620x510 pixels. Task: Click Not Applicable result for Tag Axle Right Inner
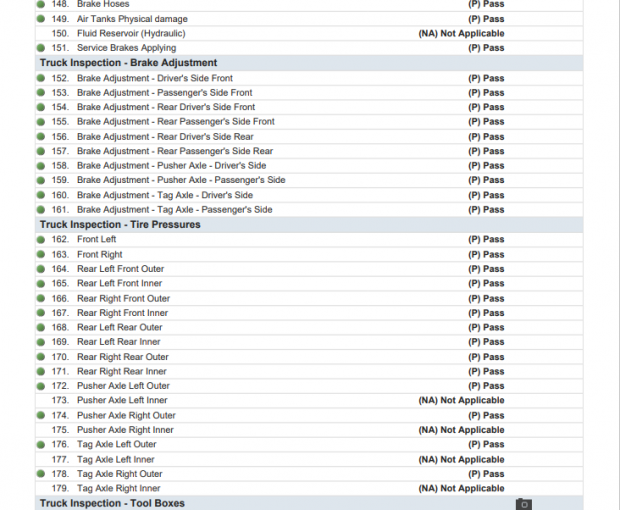461,489
